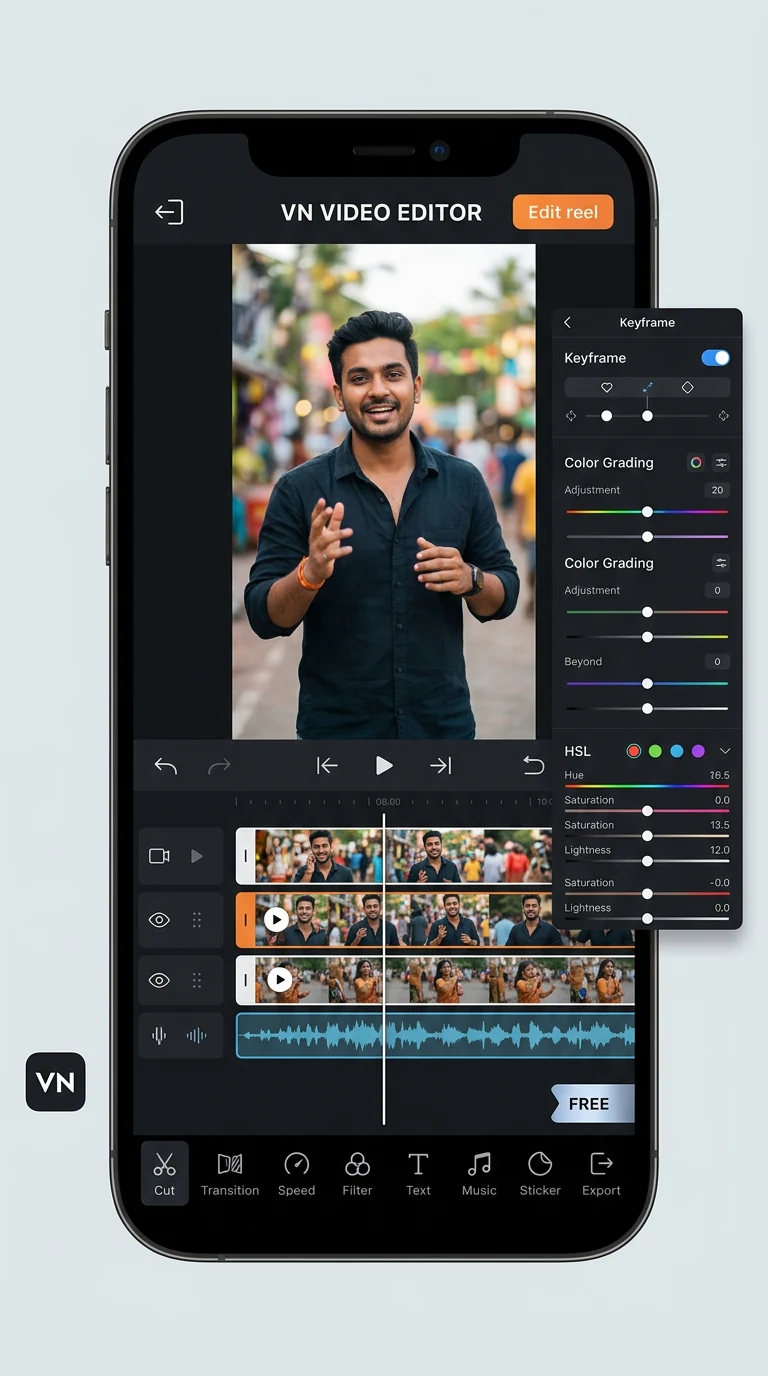Click the 08:00 mark on timeline ruler

tap(387, 802)
